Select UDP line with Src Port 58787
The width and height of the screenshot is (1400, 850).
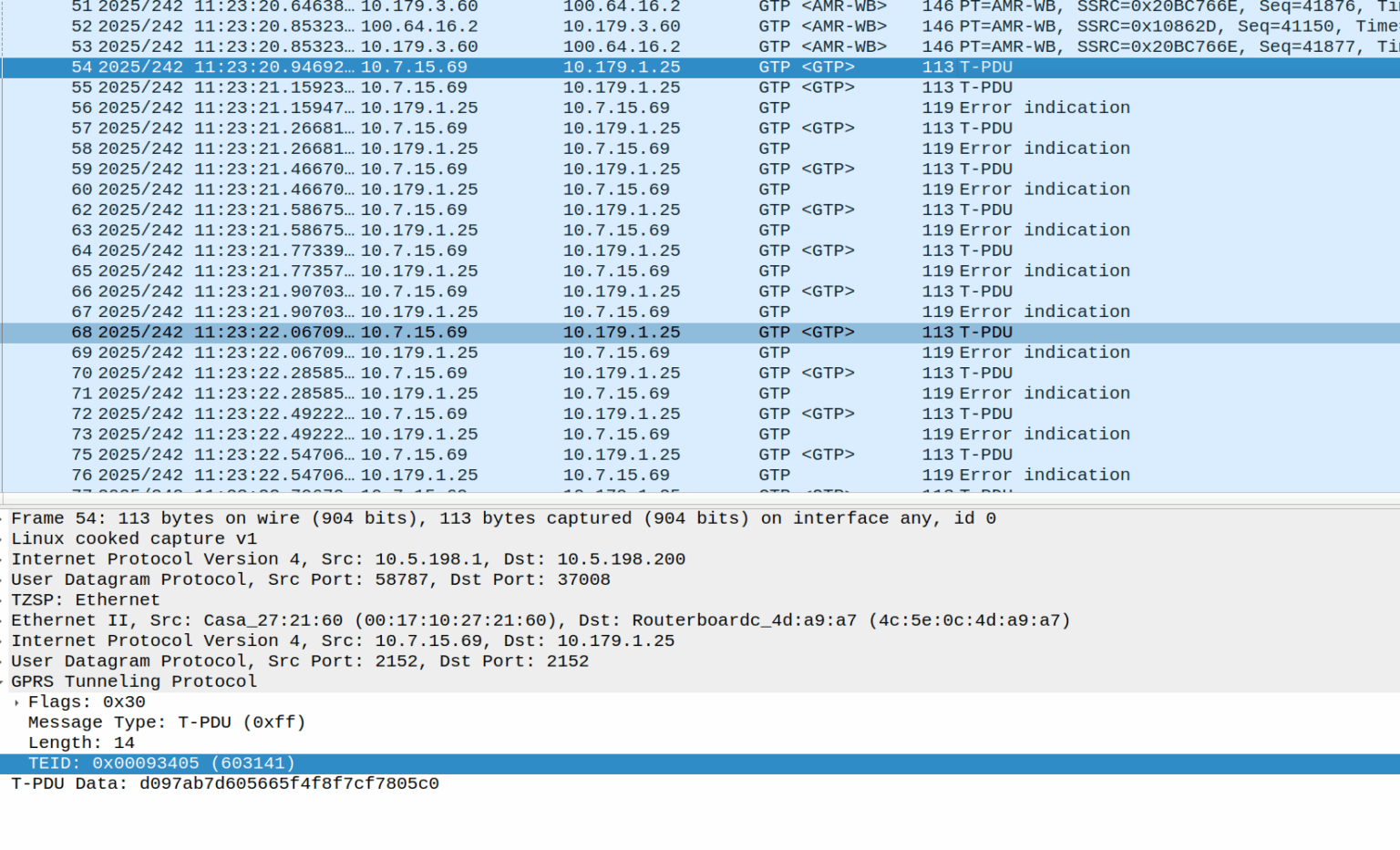310,579
